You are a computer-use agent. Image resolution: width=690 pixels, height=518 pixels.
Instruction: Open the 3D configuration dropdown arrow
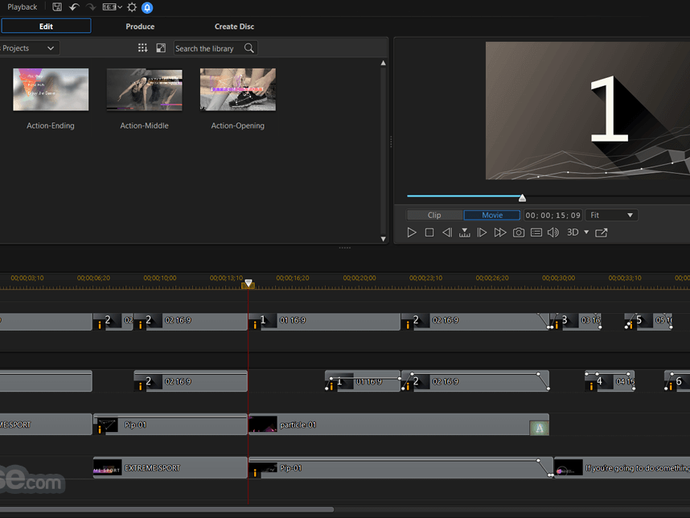pos(586,232)
